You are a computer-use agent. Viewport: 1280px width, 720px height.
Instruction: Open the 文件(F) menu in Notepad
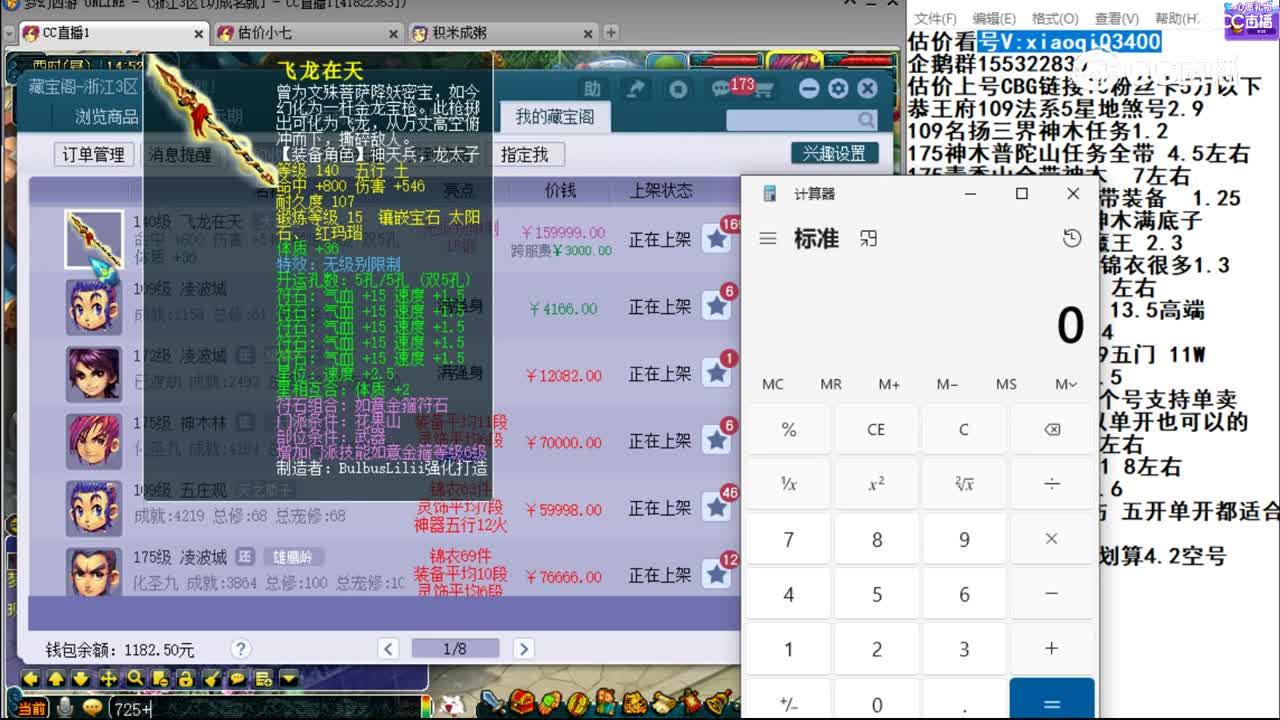pos(935,18)
